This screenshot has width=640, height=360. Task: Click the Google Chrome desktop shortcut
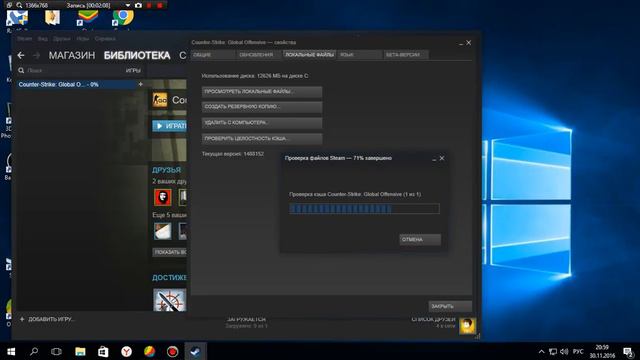122,18
